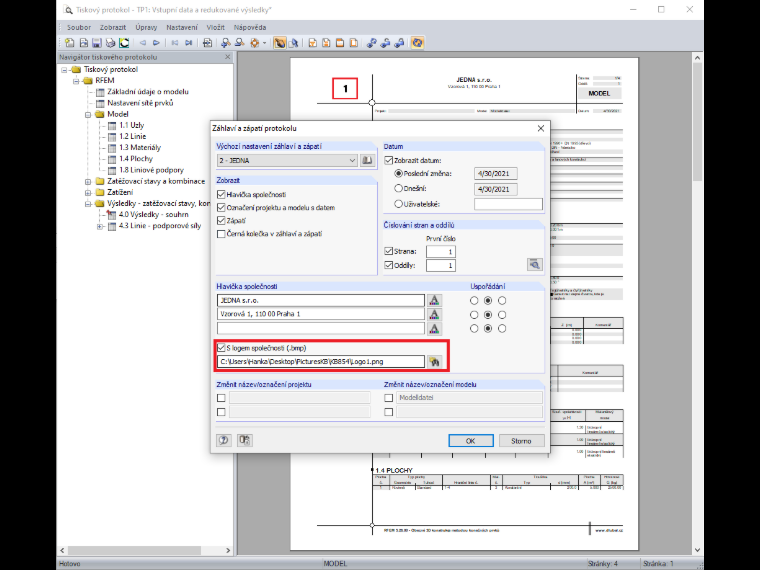Click the new print protocol toolbar icon

tap(70, 43)
